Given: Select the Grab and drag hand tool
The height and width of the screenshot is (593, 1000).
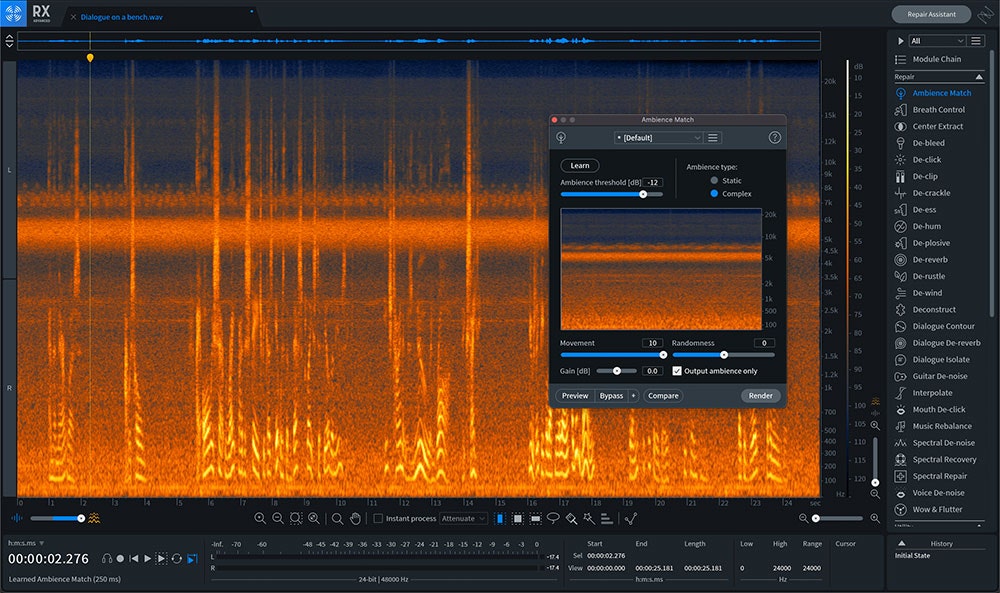Looking at the screenshot, I should click(x=355, y=518).
